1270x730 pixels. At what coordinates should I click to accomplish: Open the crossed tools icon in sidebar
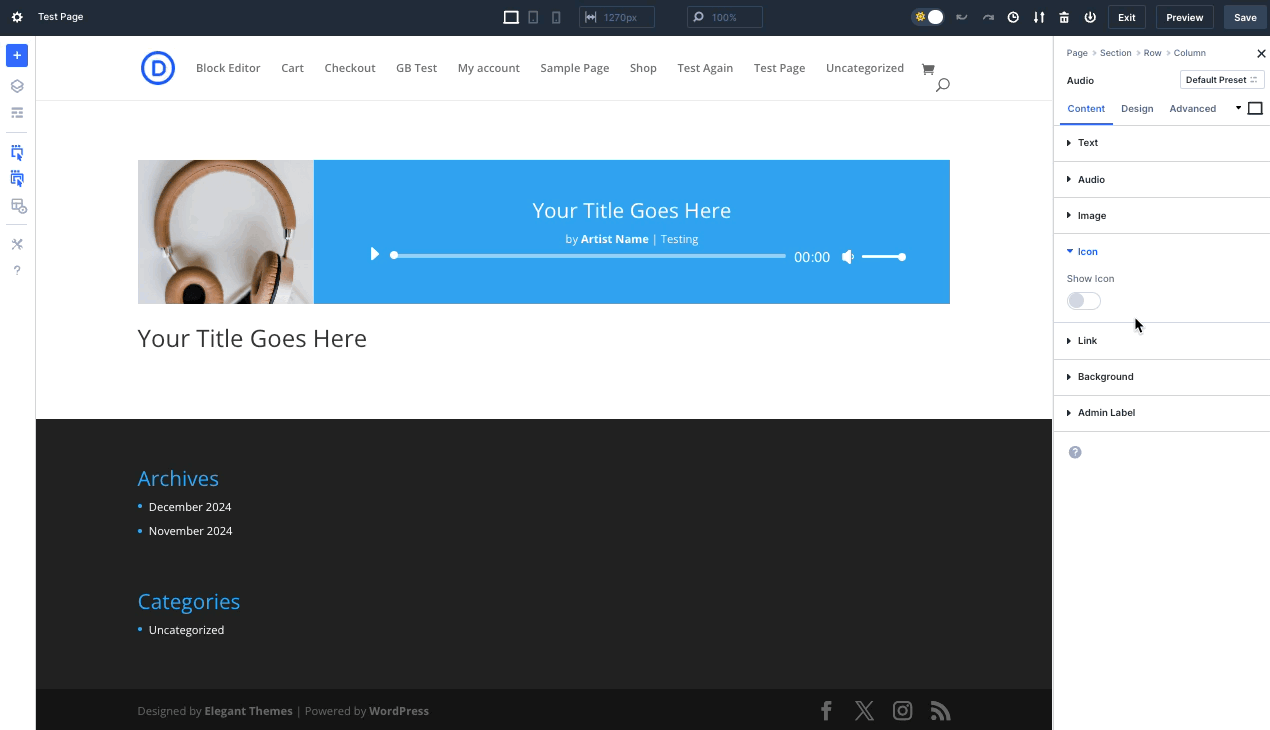[x=17, y=244]
